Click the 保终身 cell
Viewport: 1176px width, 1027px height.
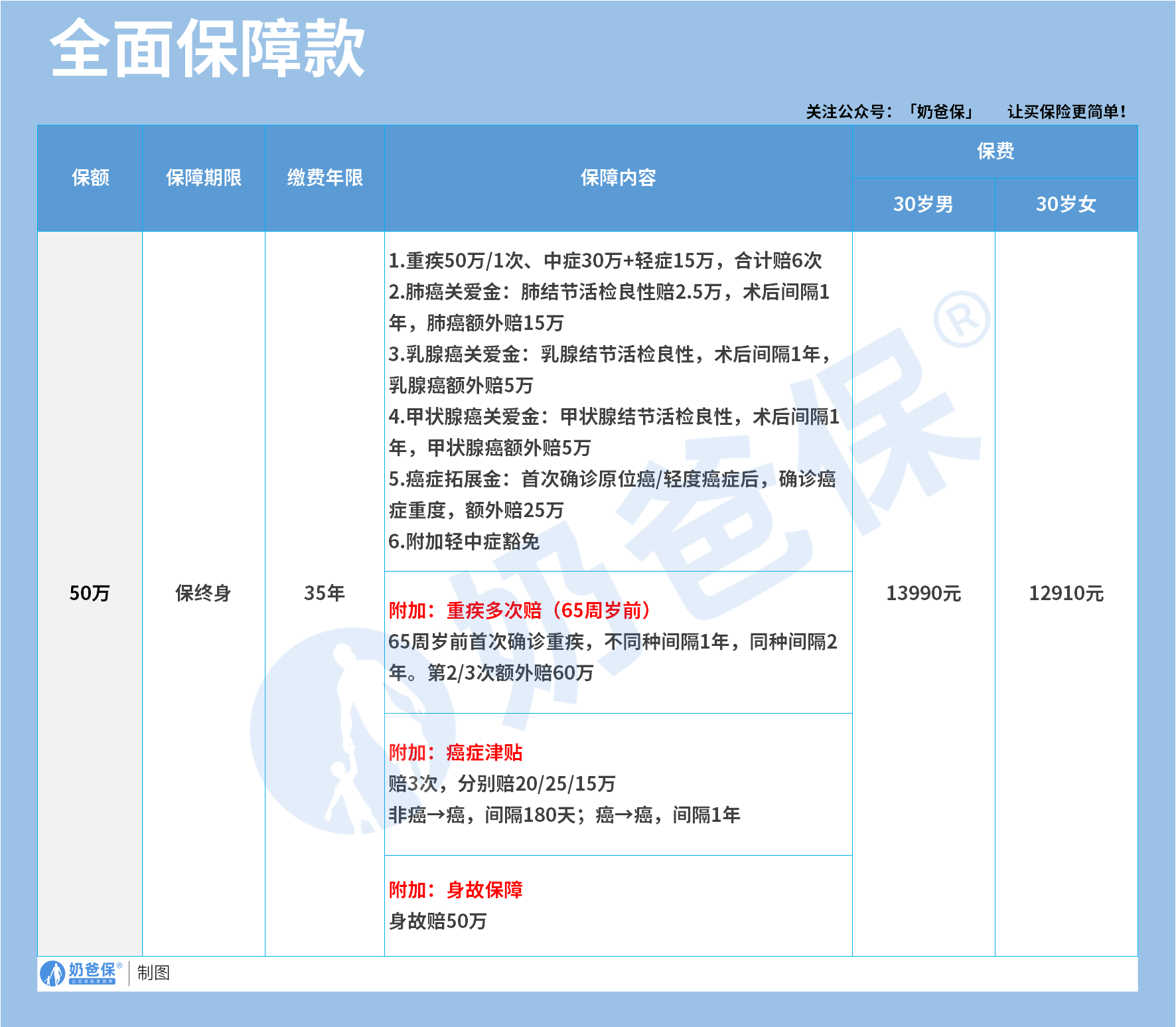(x=203, y=593)
